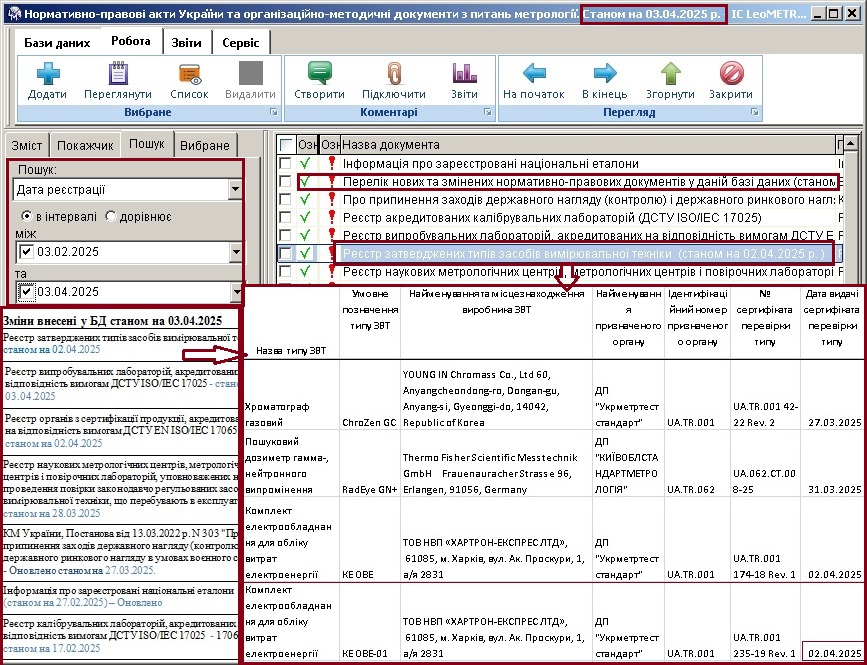The height and width of the screenshot is (665, 867).
Task: Click the Підключити paperclip icon
Action: (x=394, y=75)
